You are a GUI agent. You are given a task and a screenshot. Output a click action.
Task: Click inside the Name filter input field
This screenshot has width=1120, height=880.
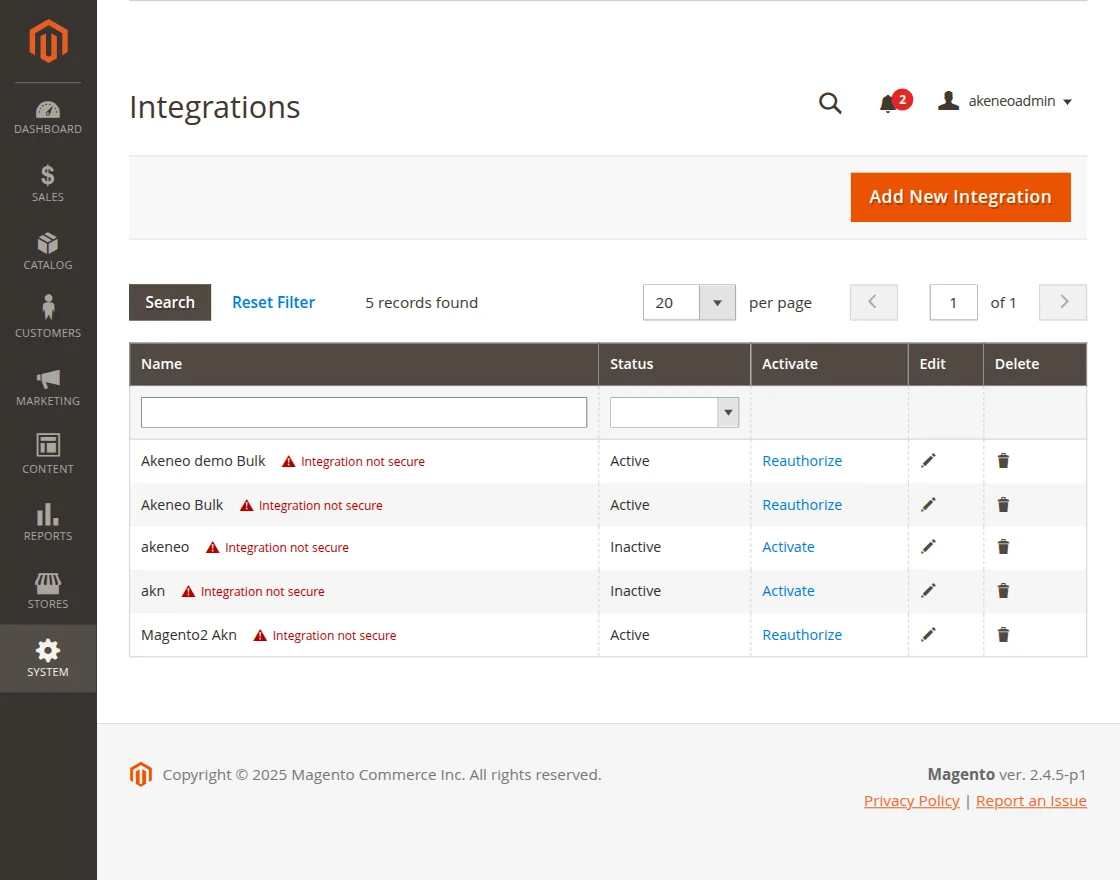coord(363,412)
